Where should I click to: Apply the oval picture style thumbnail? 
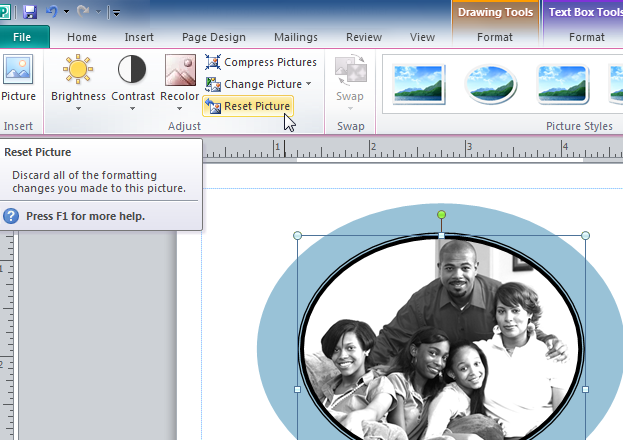[x=491, y=84]
